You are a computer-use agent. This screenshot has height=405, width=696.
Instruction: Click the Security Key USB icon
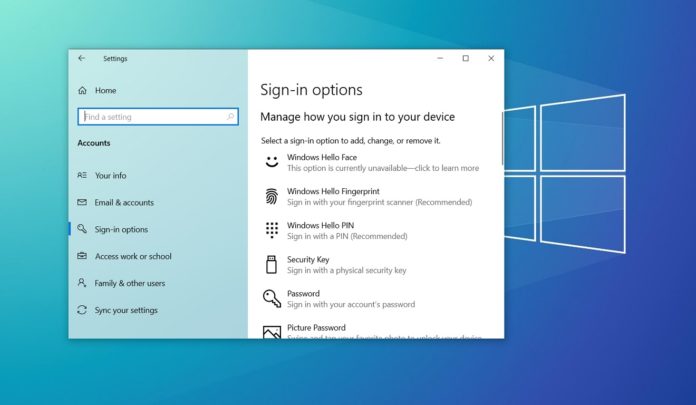(271, 264)
